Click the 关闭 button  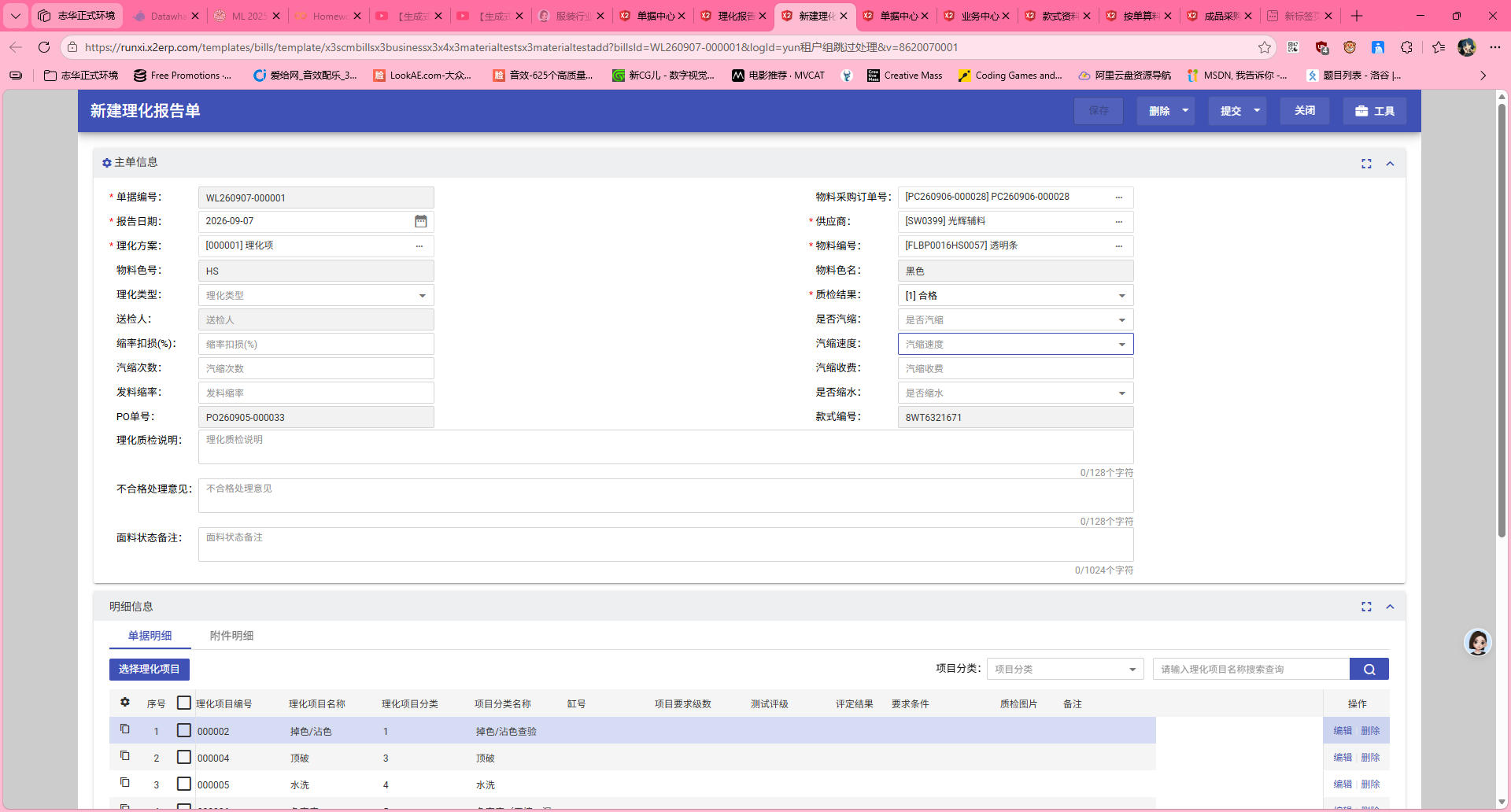(1304, 111)
